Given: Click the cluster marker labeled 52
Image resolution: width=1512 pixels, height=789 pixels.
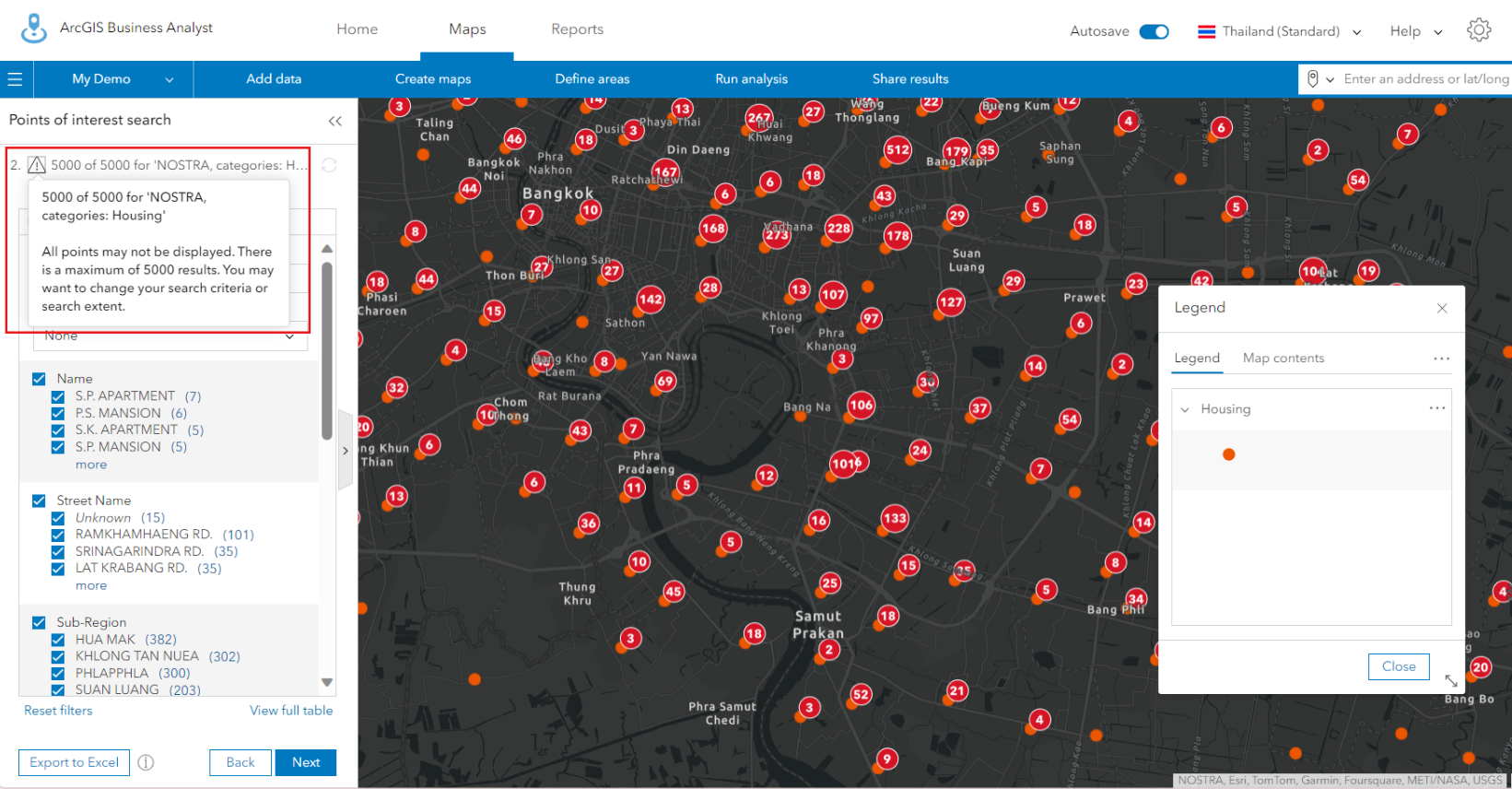Looking at the screenshot, I should pyautogui.click(x=861, y=695).
